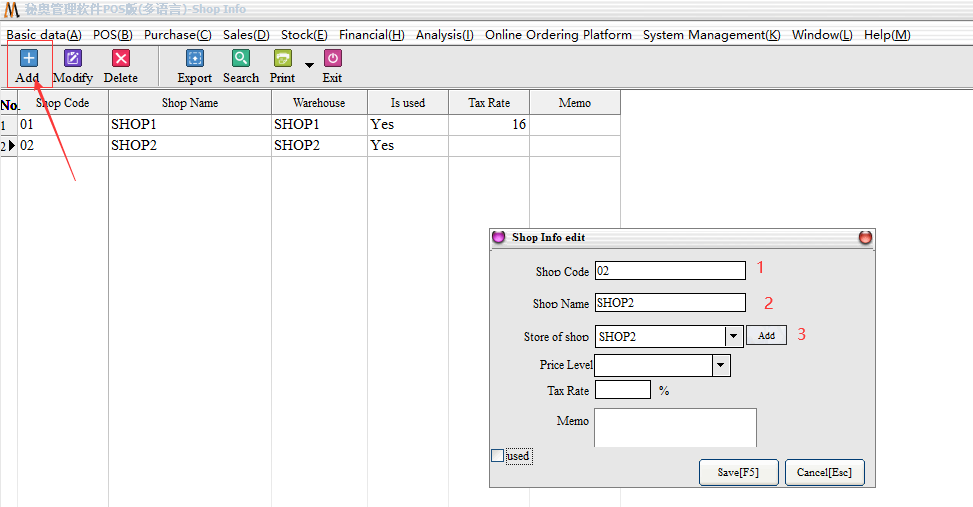The height and width of the screenshot is (507, 973).
Task: Click the Exit toolbar icon
Action: pos(333,59)
